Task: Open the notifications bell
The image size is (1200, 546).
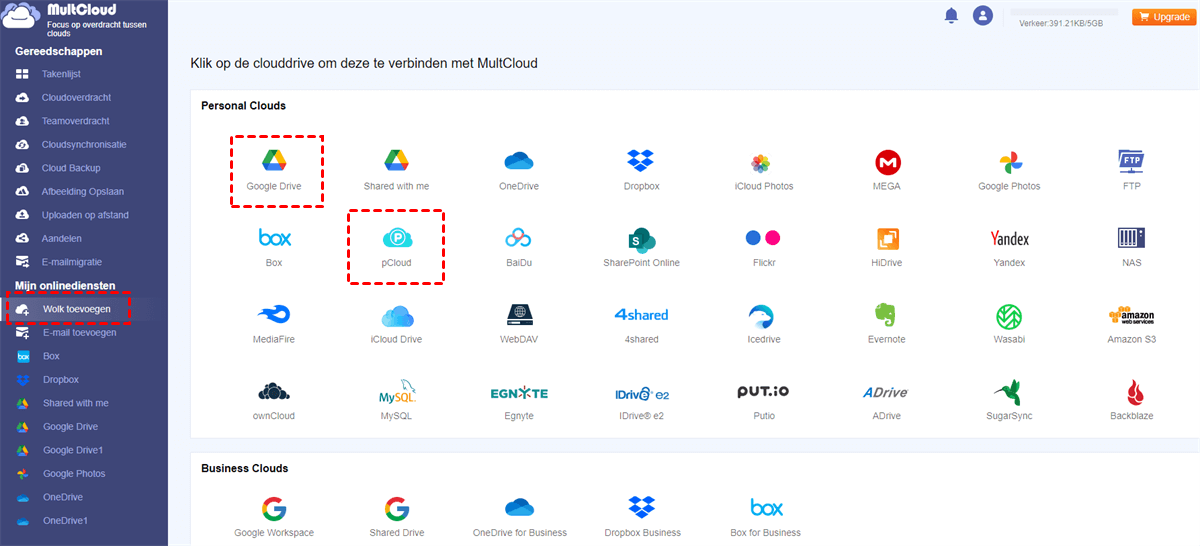Action: pos(951,15)
